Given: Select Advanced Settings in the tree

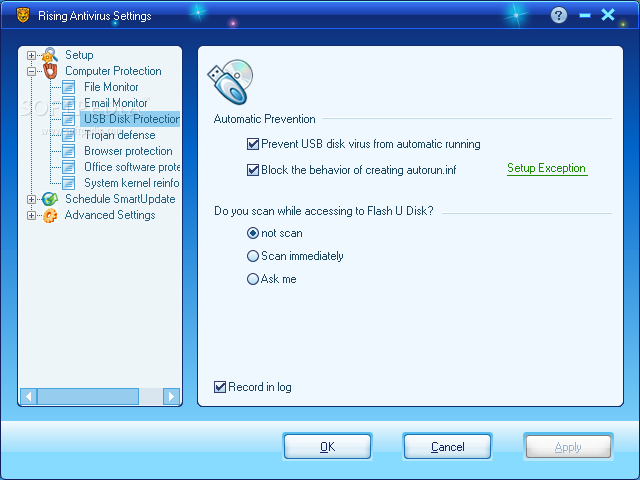Looking at the screenshot, I should tap(110, 215).
